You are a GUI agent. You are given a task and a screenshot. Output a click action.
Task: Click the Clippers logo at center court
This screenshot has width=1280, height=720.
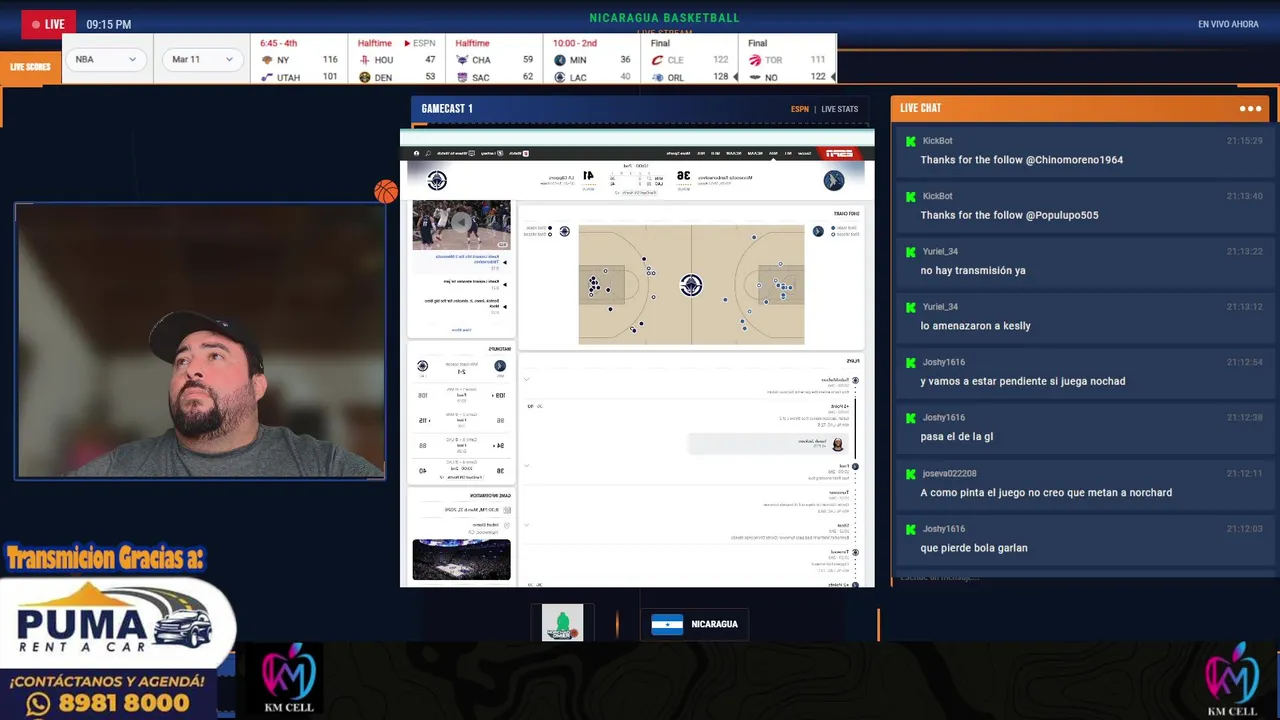coord(691,286)
